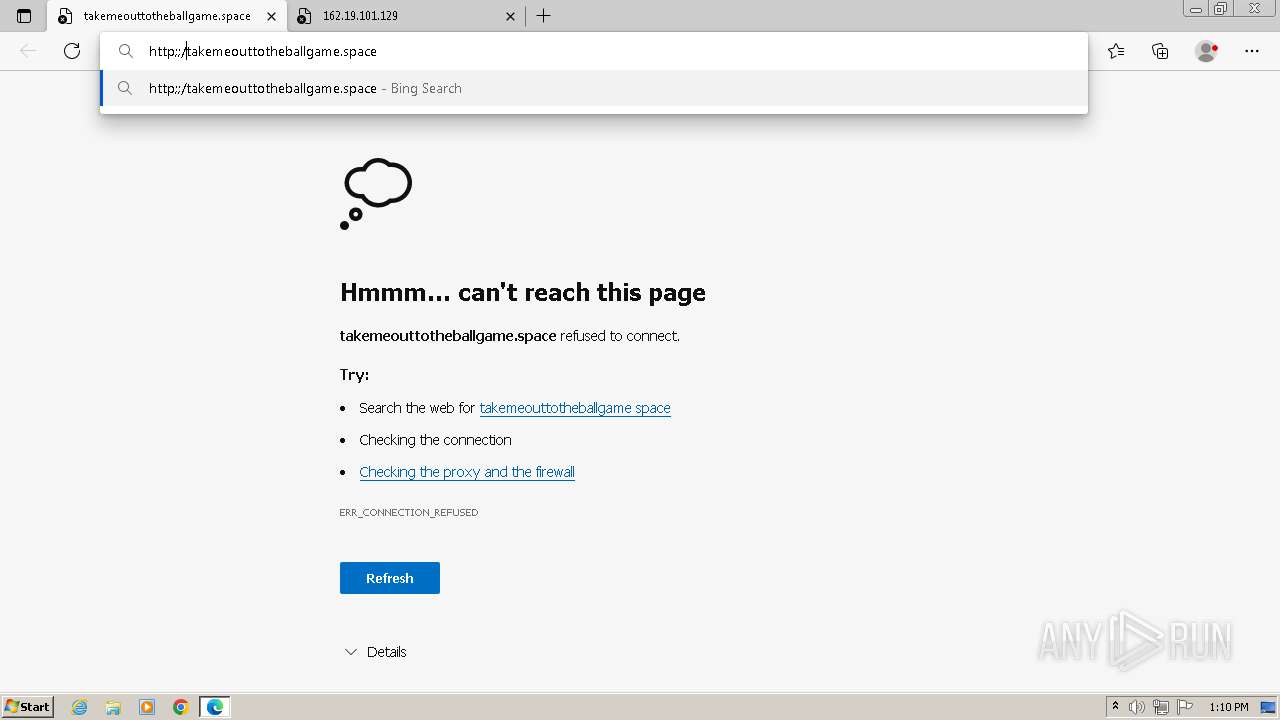Launch Internet Explorer from taskbar
Viewport: 1280px width, 720px height.
80,707
